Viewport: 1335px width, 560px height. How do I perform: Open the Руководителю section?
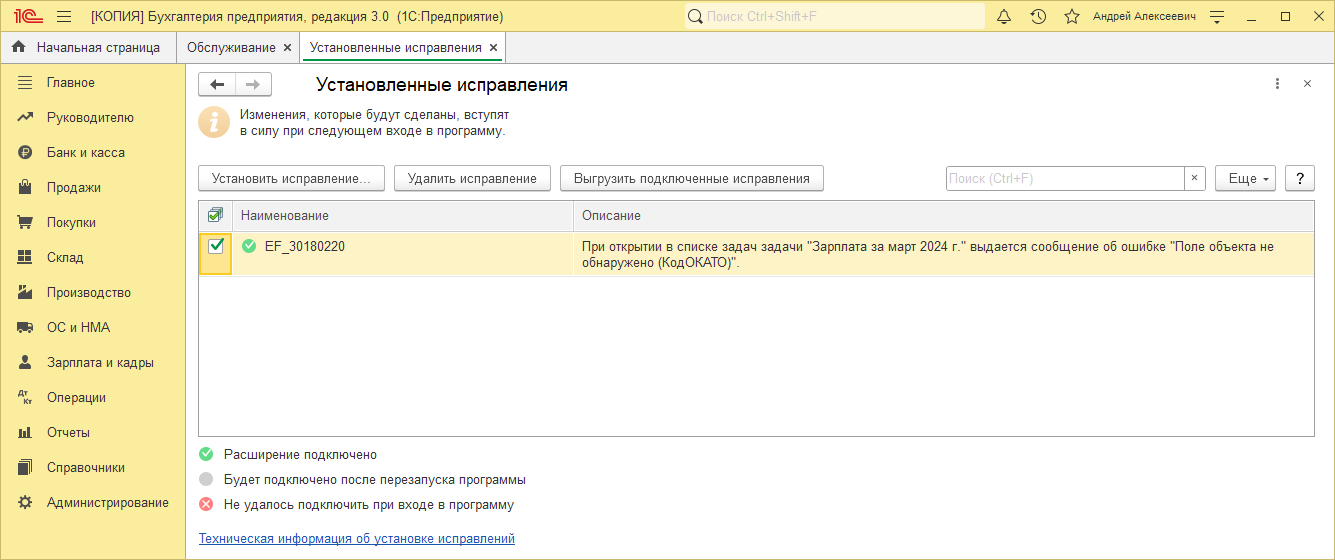92,117
